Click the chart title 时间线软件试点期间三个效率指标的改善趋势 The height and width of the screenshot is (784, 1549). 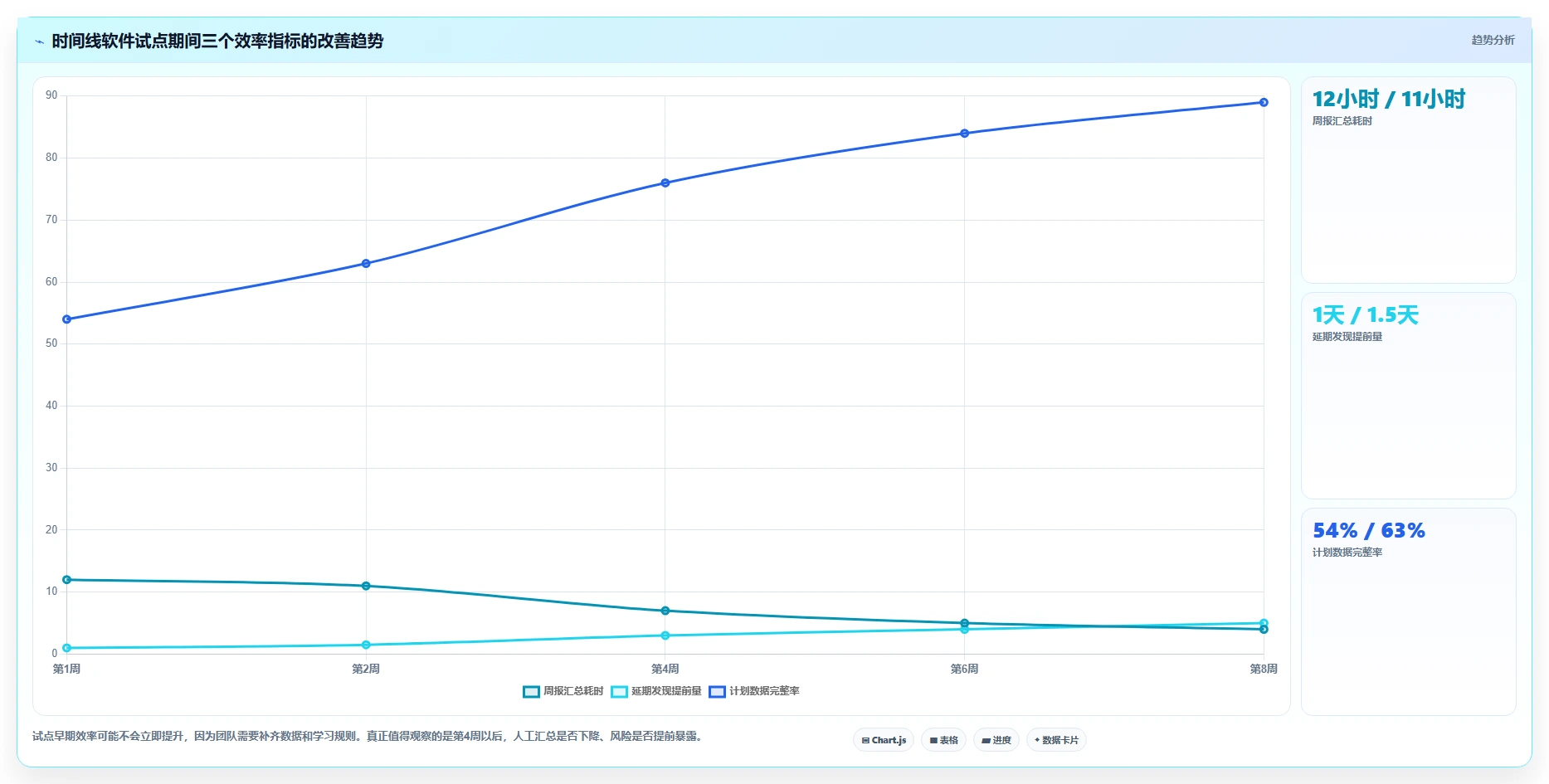click(x=217, y=41)
